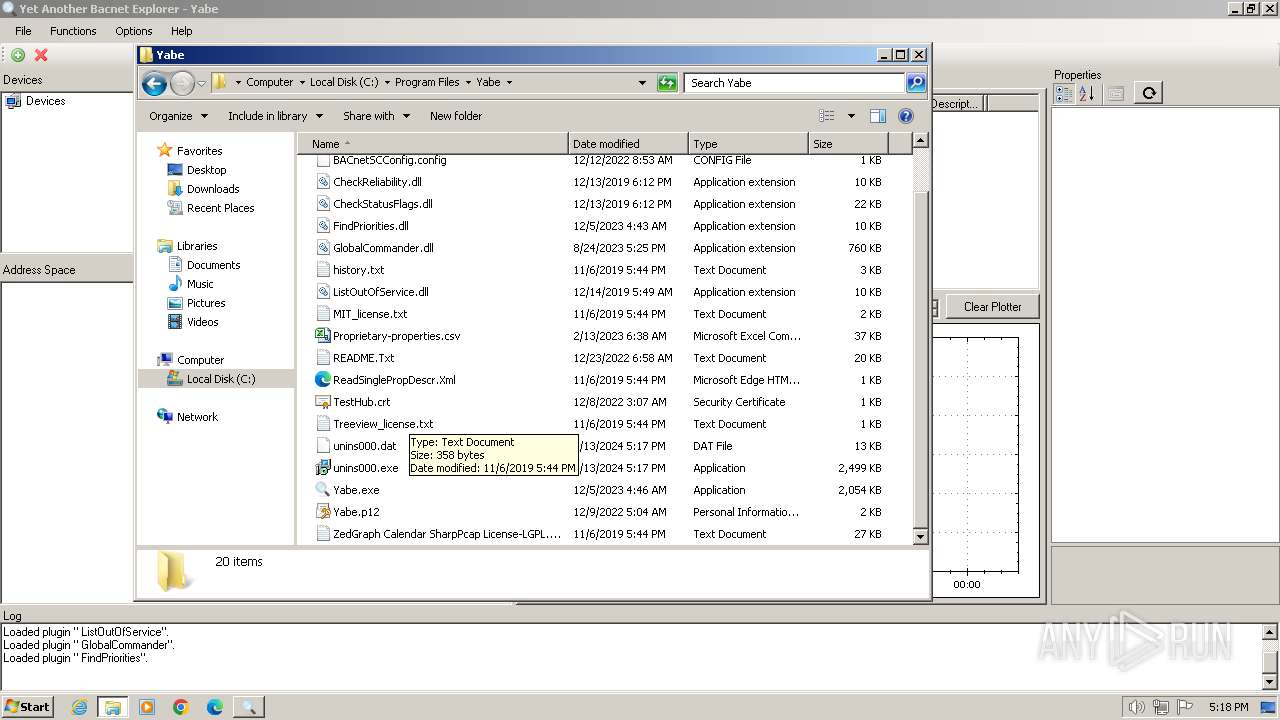The image size is (1280, 720).
Task: Select the Yabe.p12 certificate file icon
Action: click(x=322, y=512)
